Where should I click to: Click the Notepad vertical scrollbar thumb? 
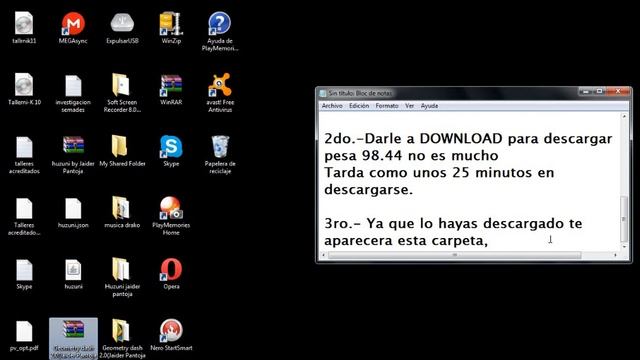tap(624, 219)
